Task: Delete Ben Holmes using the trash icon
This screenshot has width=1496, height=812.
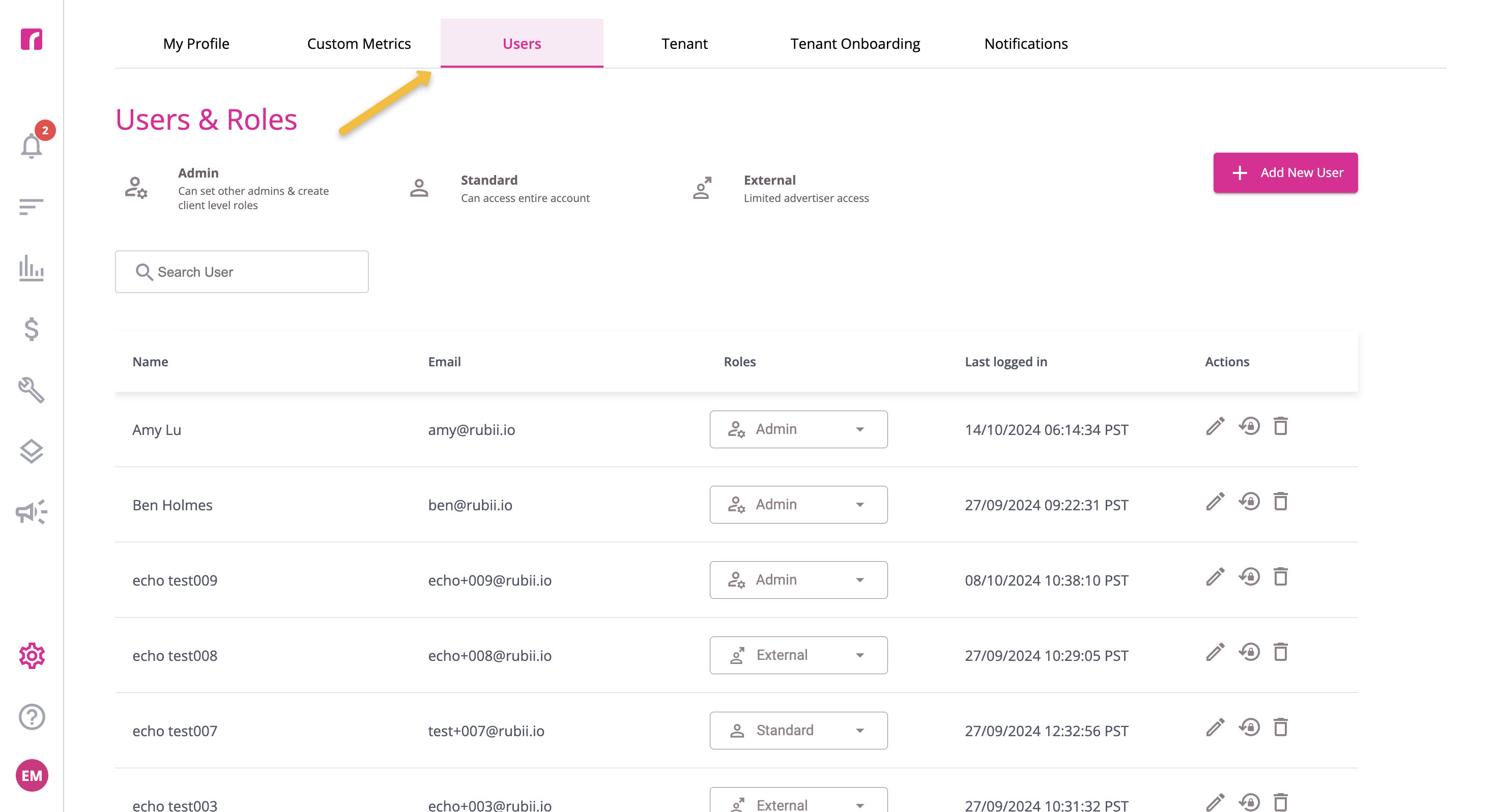Action: pos(1281,501)
